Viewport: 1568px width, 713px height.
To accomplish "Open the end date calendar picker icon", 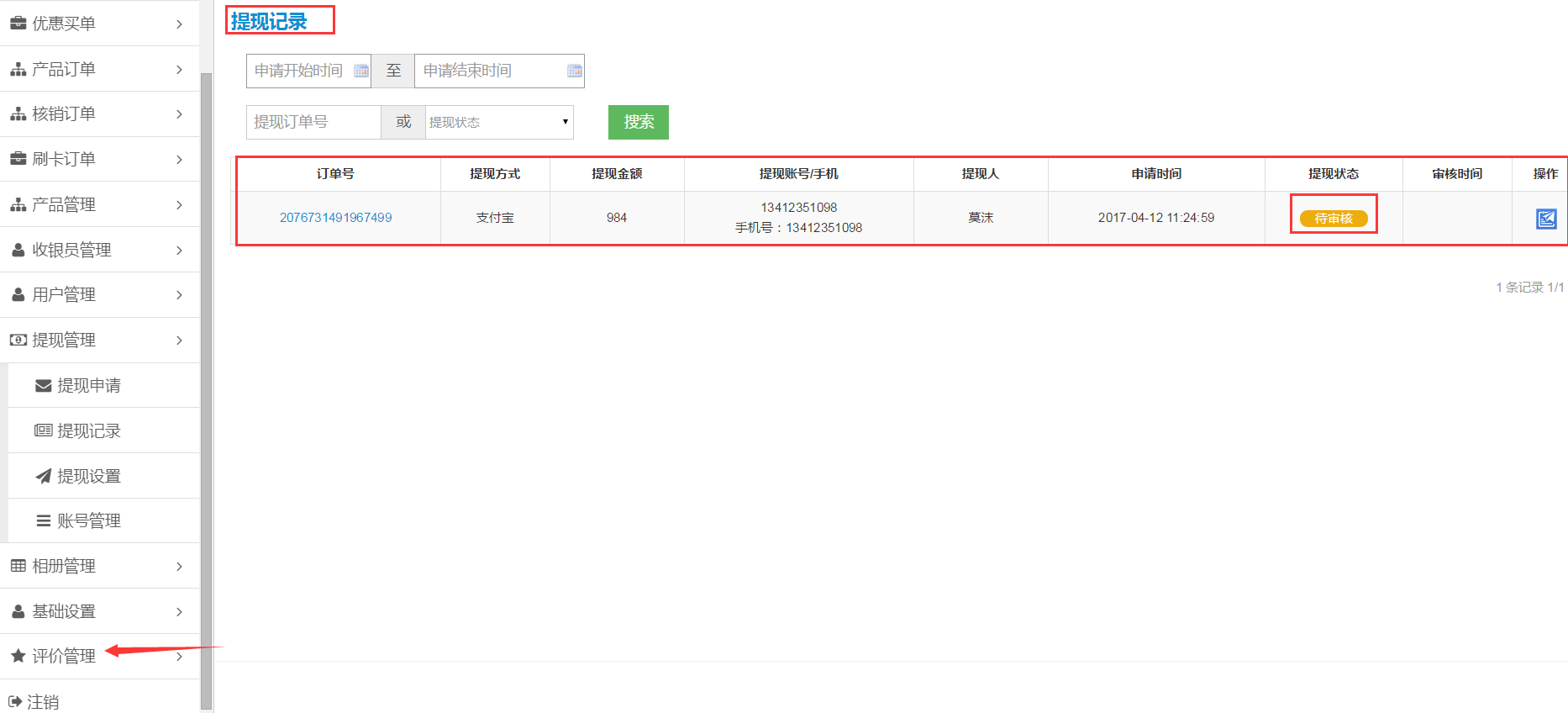I will [x=575, y=71].
